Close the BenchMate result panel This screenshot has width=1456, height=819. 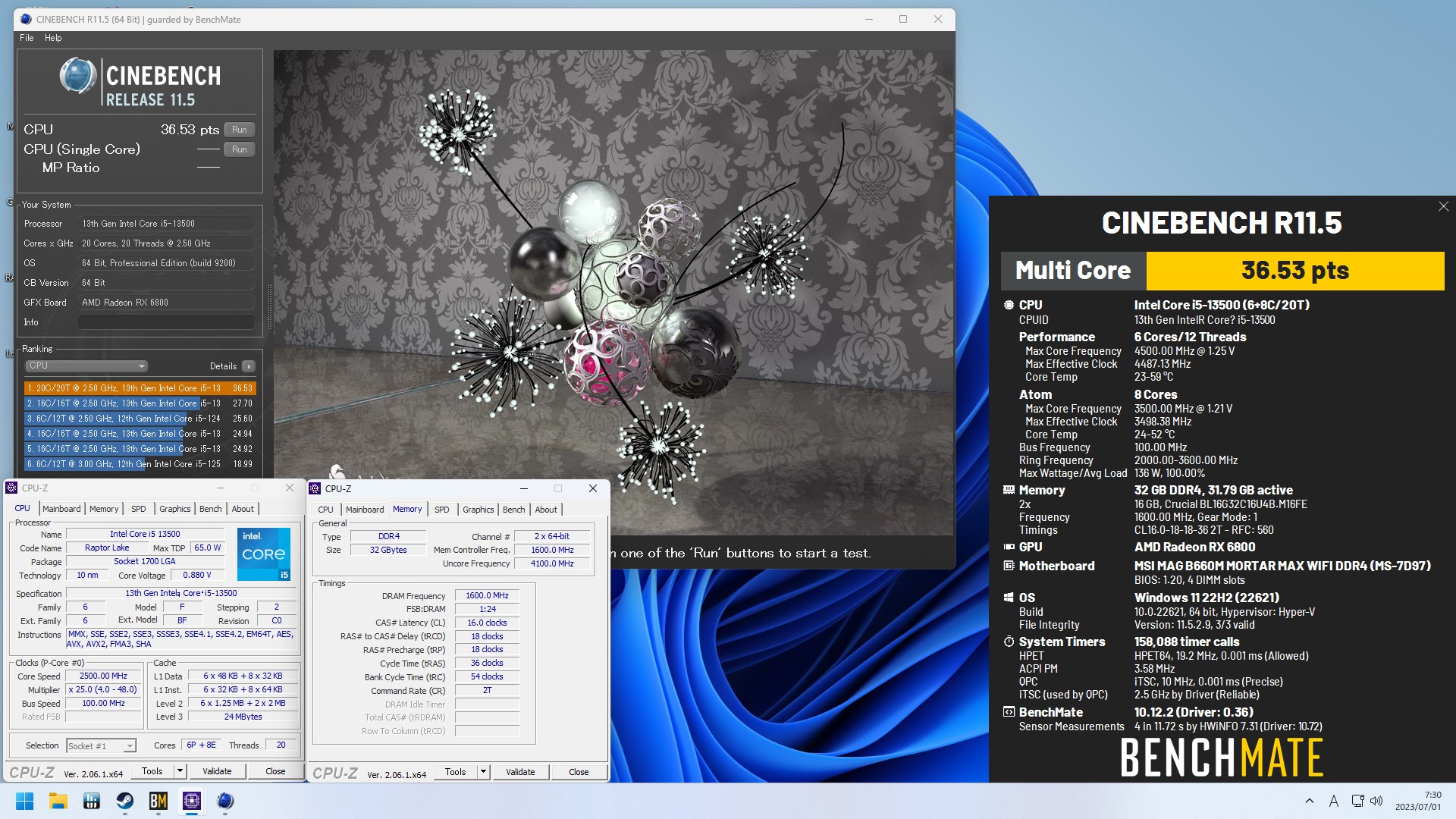[1443, 206]
